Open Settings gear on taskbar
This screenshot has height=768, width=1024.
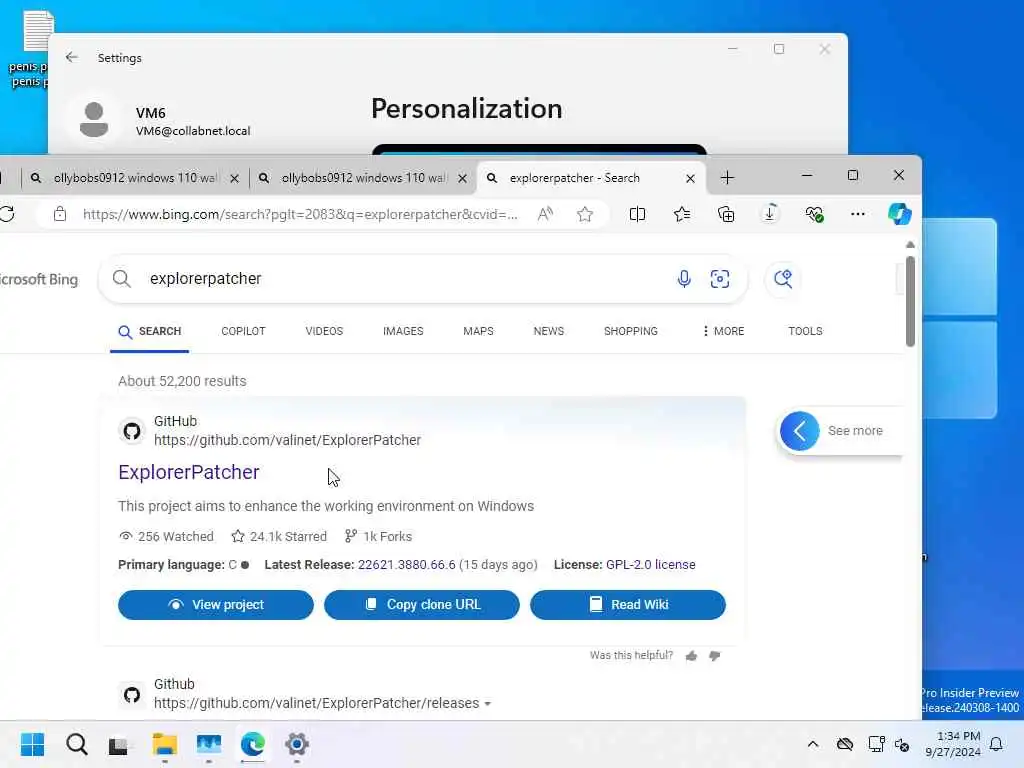(296, 744)
